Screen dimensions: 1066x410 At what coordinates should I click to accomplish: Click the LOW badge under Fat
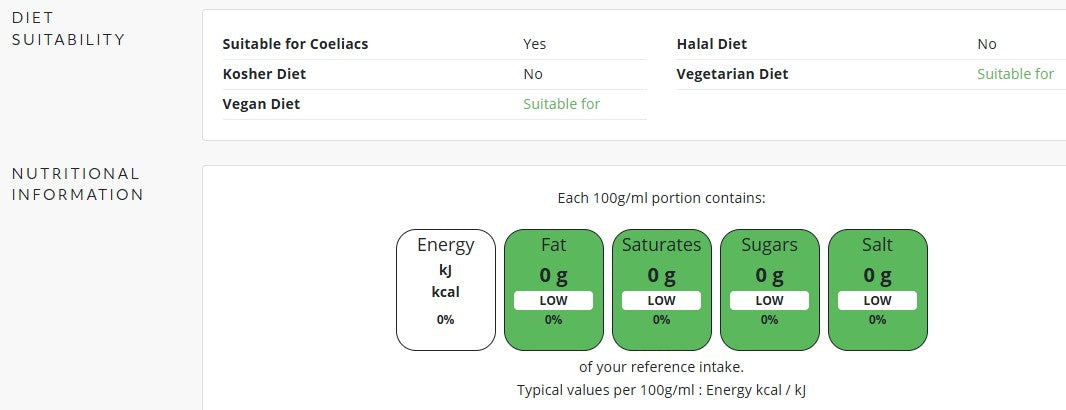pyautogui.click(x=553, y=300)
